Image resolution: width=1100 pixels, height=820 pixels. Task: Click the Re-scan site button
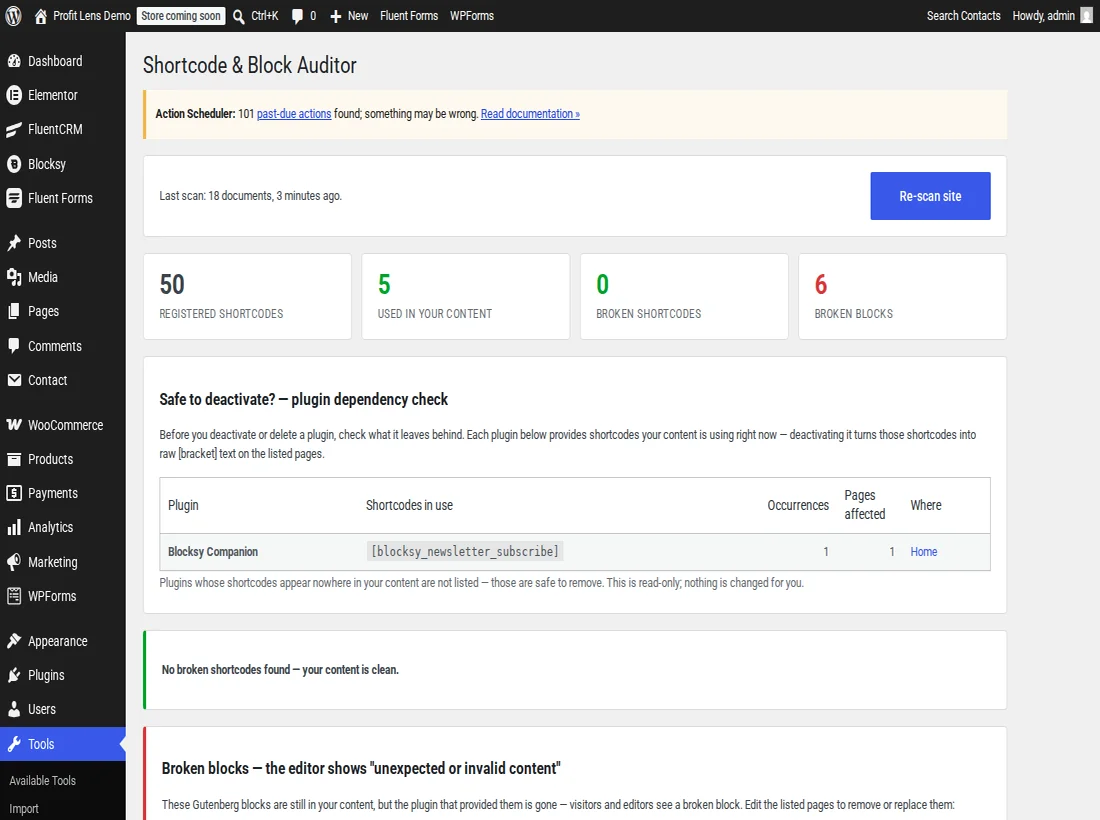(x=930, y=196)
